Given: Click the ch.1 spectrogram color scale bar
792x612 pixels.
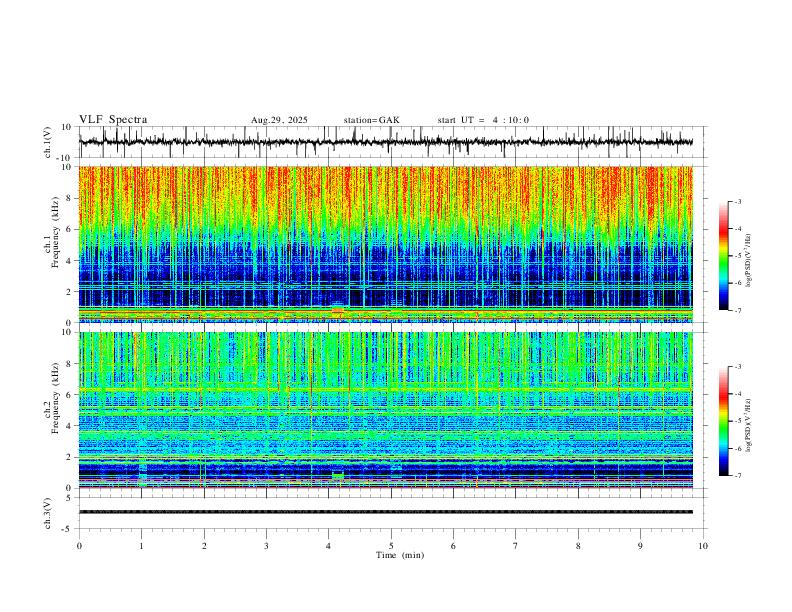Looking at the screenshot, I should (x=723, y=256).
